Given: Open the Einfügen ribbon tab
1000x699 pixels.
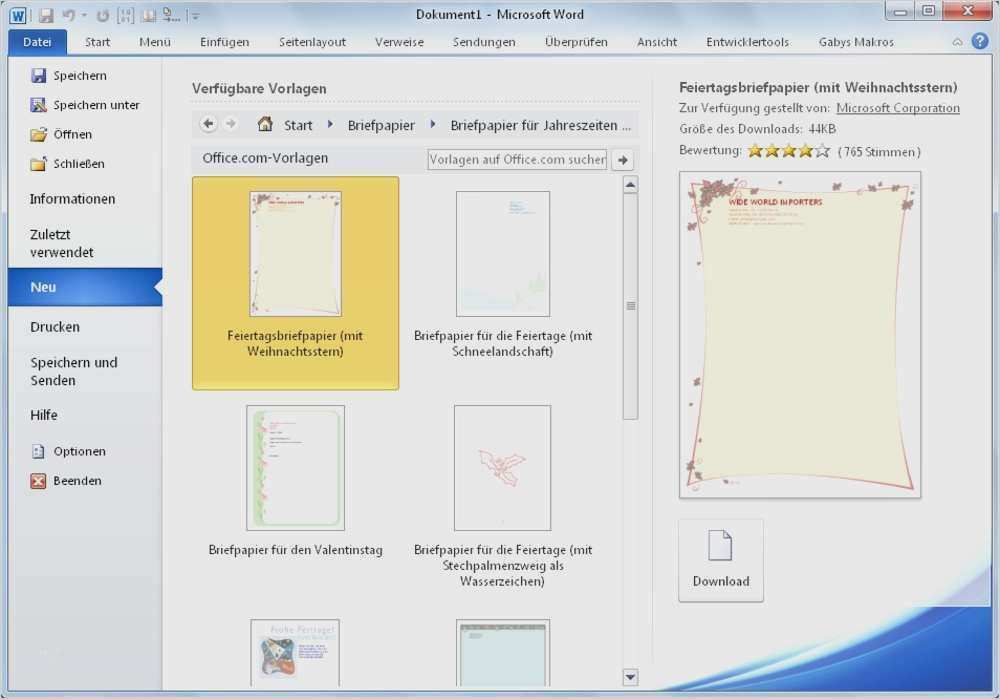Looking at the screenshot, I should point(224,42).
